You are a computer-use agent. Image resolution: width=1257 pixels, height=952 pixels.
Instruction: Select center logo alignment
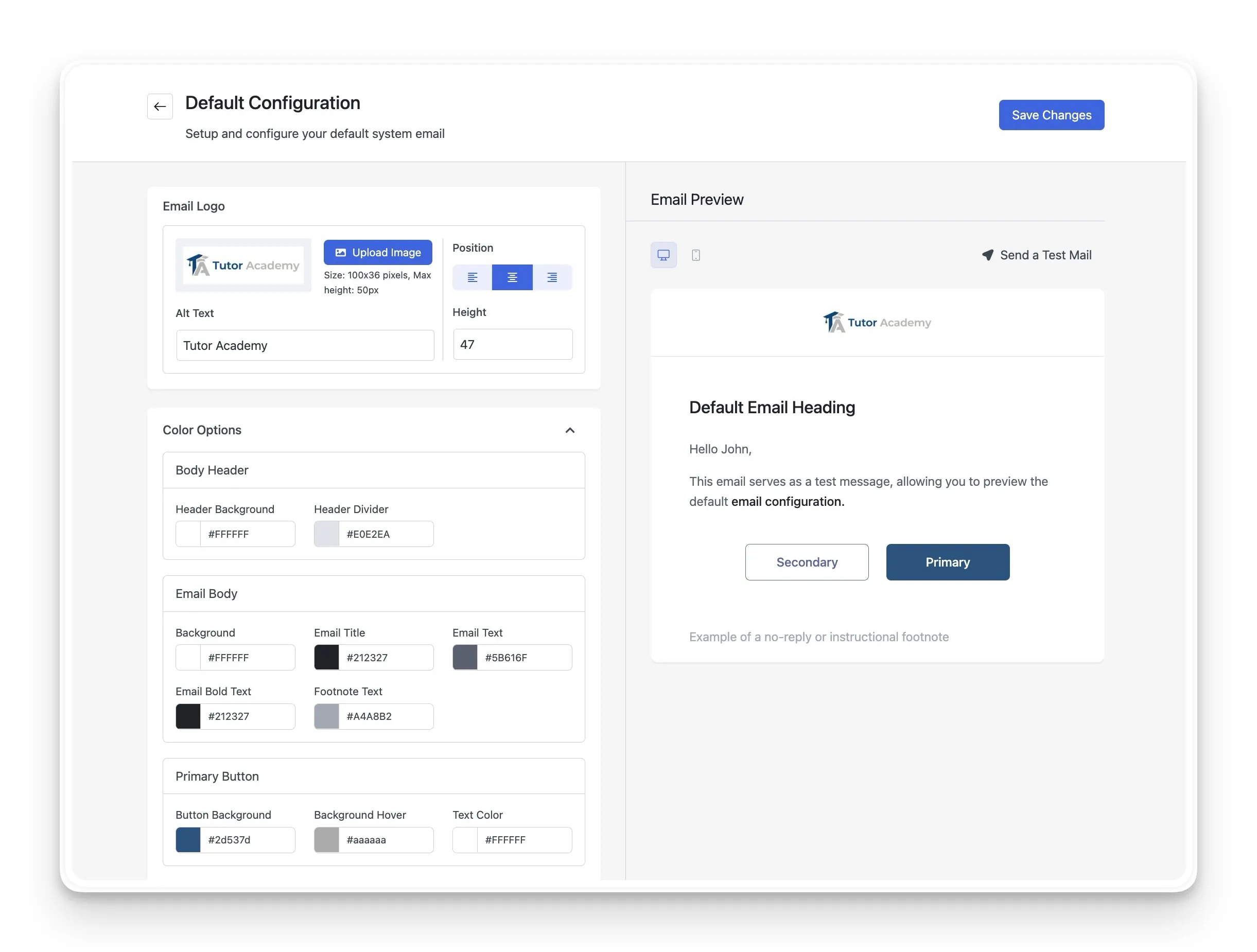512,277
